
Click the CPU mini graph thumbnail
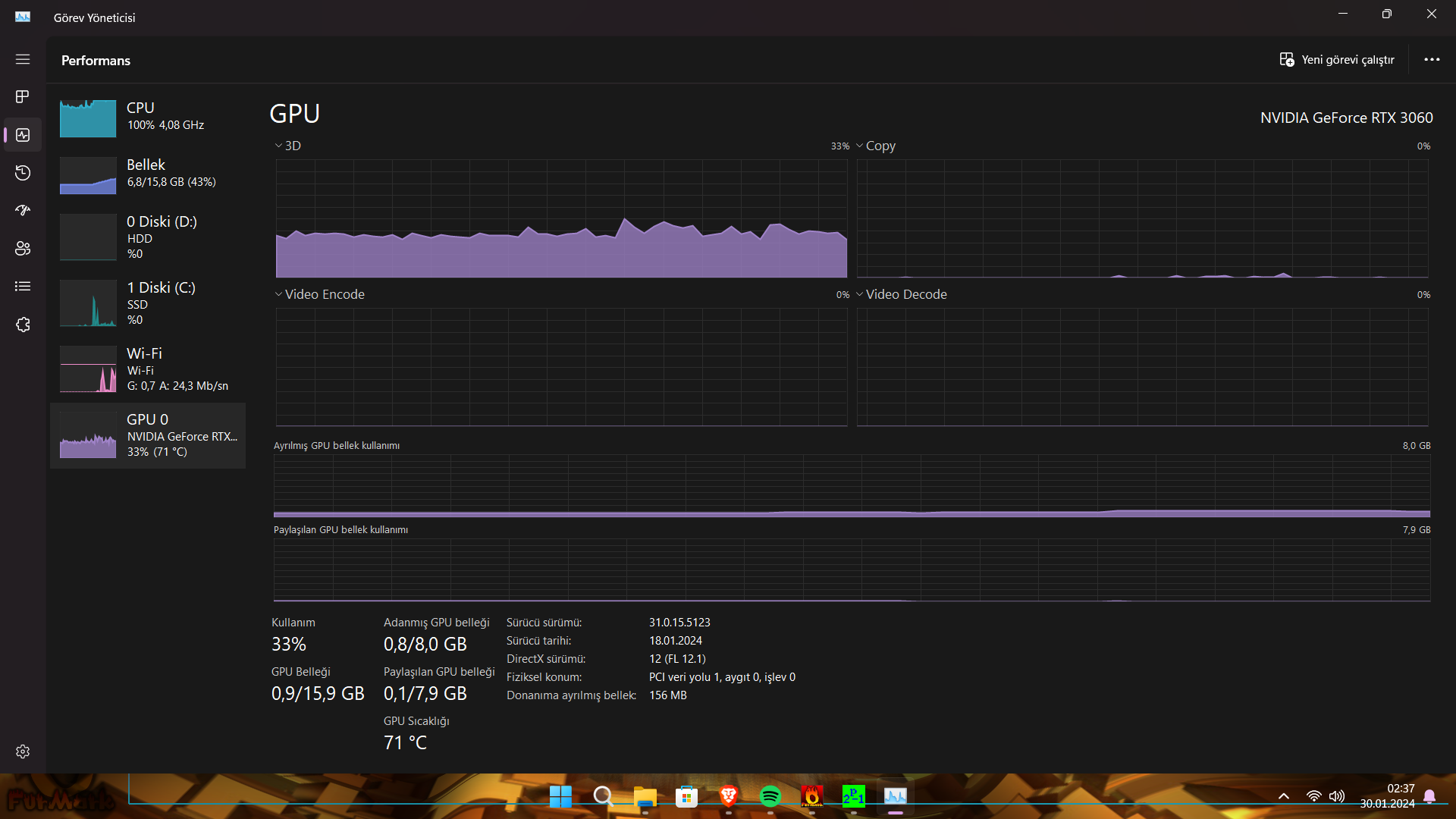coord(88,118)
